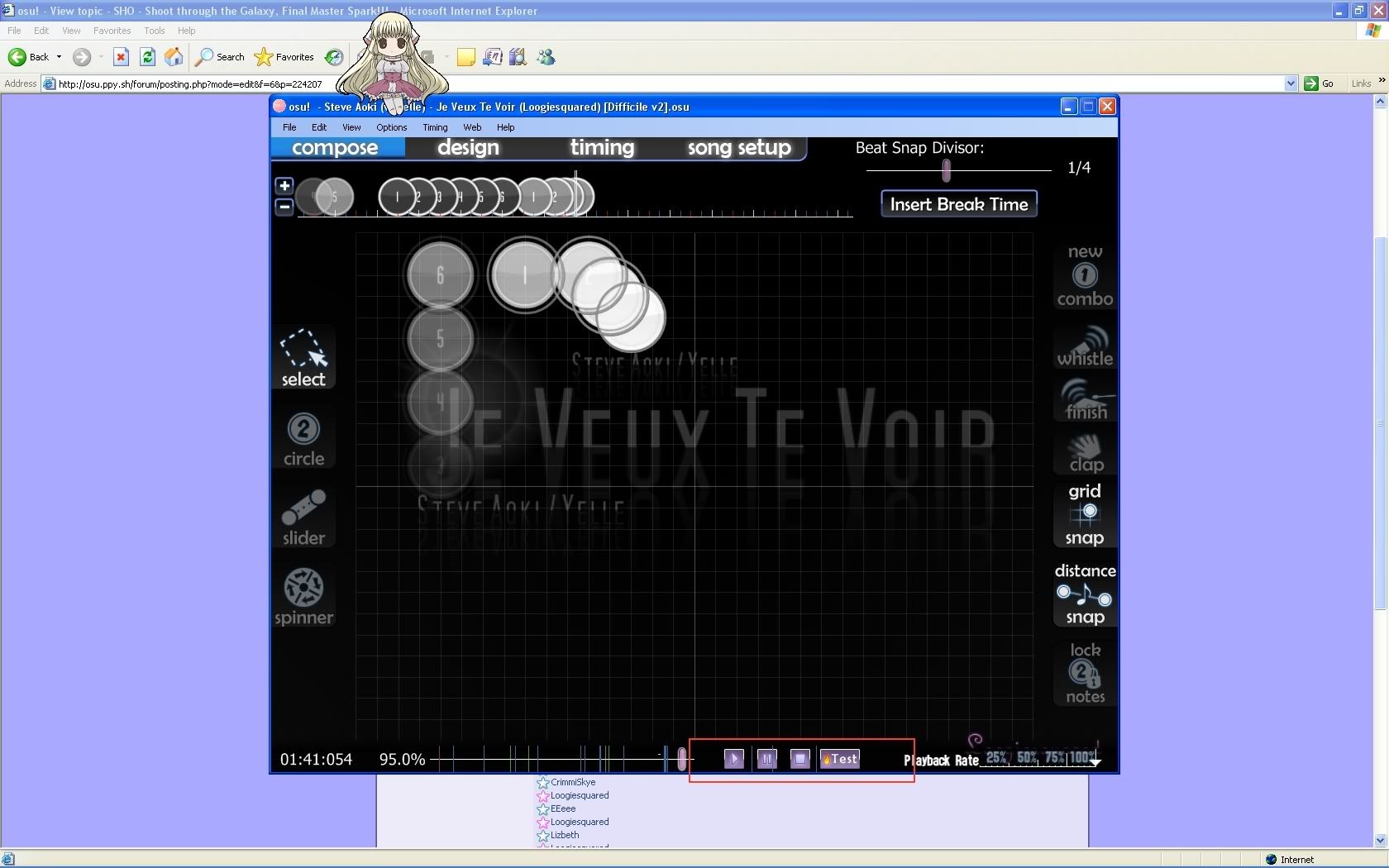This screenshot has width=1389, height=868.
Task: Stop the song playback
Action: point(800,759)
